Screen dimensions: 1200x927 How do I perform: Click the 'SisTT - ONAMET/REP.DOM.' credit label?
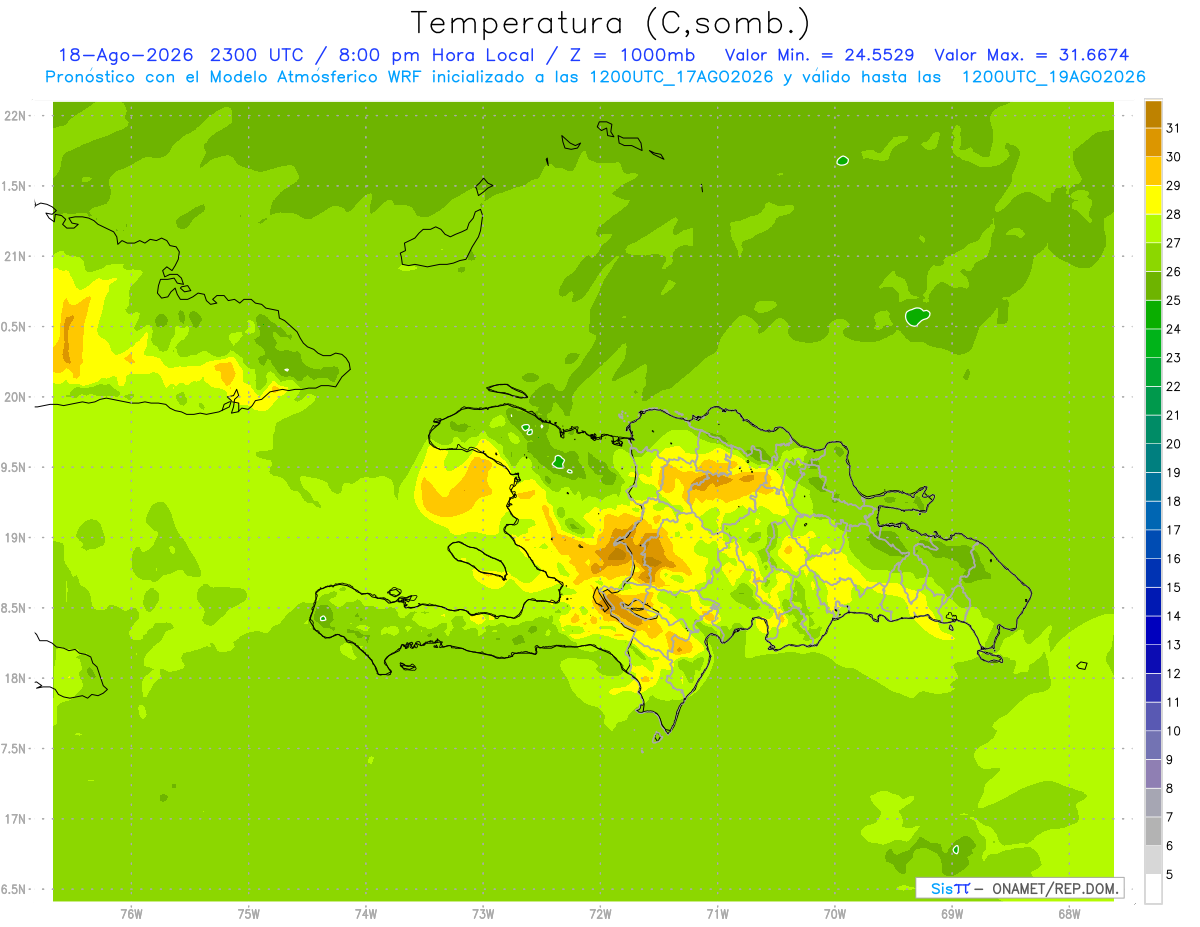1019,888
